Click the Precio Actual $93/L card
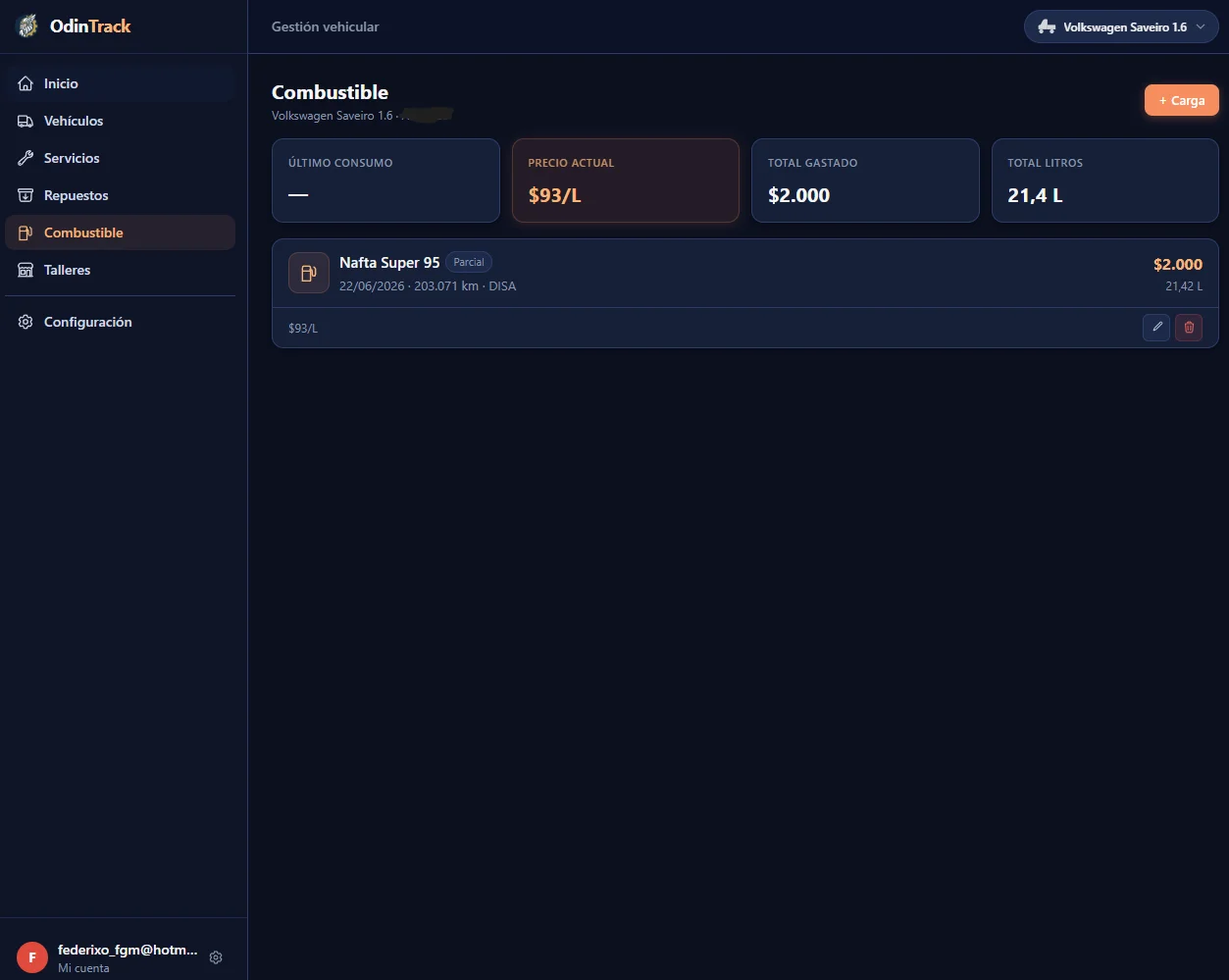The width and height of the screenshot is (1229, 980). coord(626,181)
